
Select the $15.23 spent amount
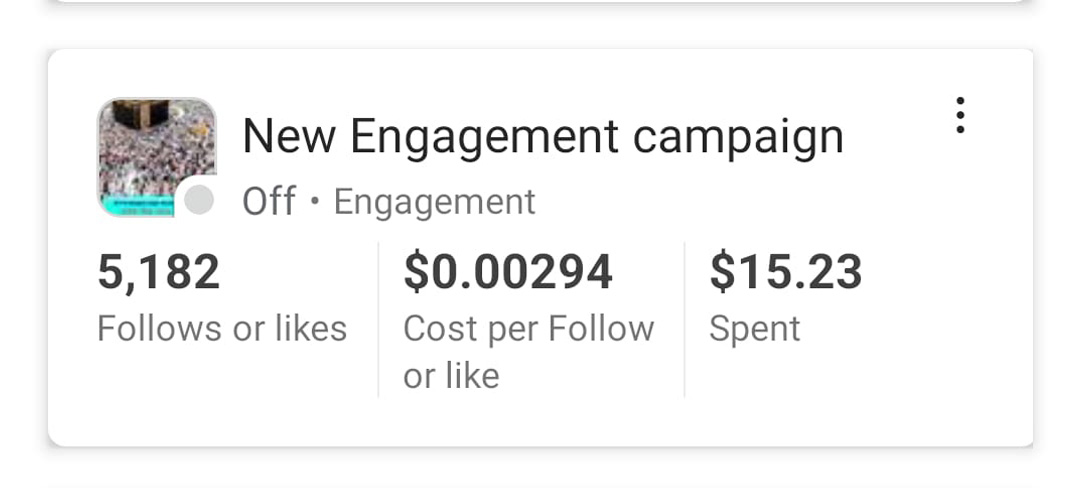click(785, 272)
